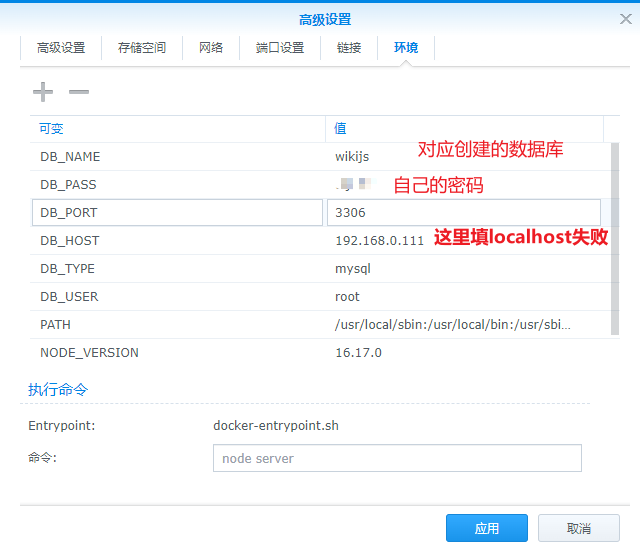Click the docker-entrypoint.sh entrypoint text
Viewport: 640px width, 548px height.
click(x=276, y=426)
